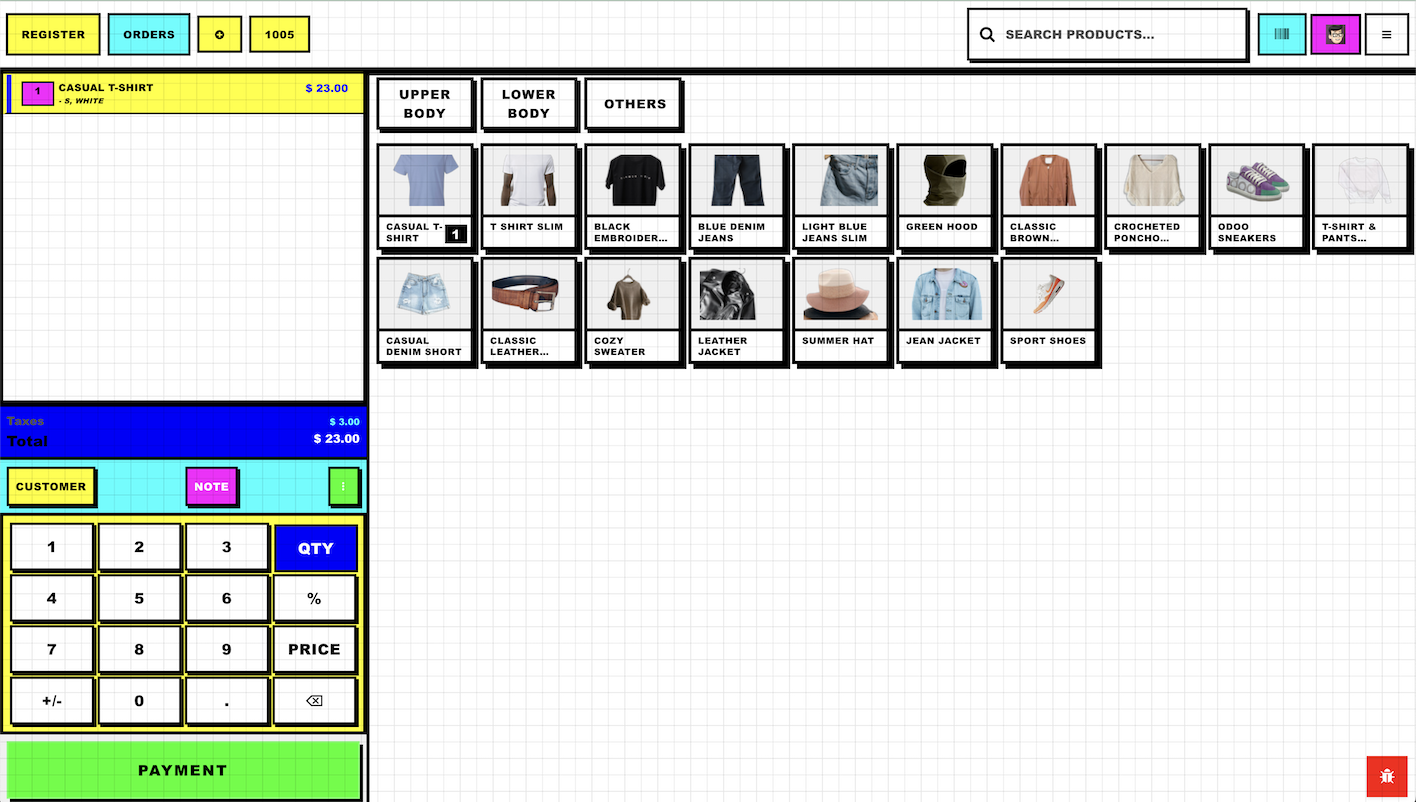The width and height of the screenshot is (1416, 802).
Task: Click the plus icon for new order
Action: click(x=219, y=35)
